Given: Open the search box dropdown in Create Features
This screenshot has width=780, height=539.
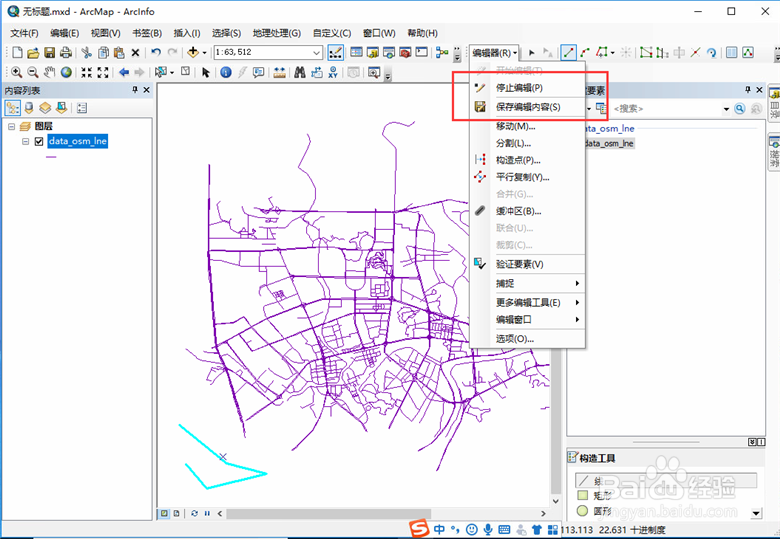Looking at the screenshot, I should click(x=726, y=109).
